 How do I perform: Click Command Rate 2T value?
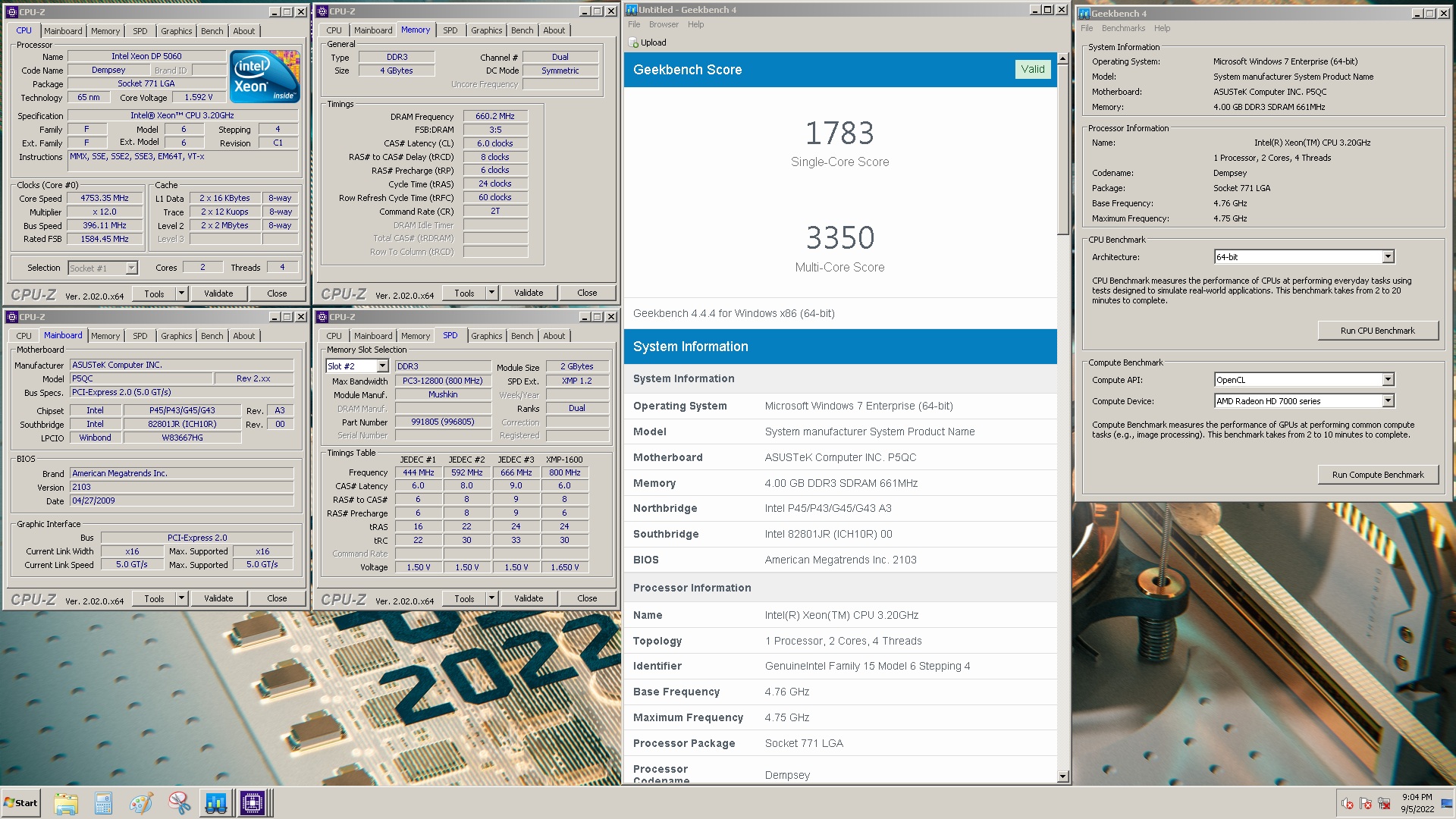495,211
